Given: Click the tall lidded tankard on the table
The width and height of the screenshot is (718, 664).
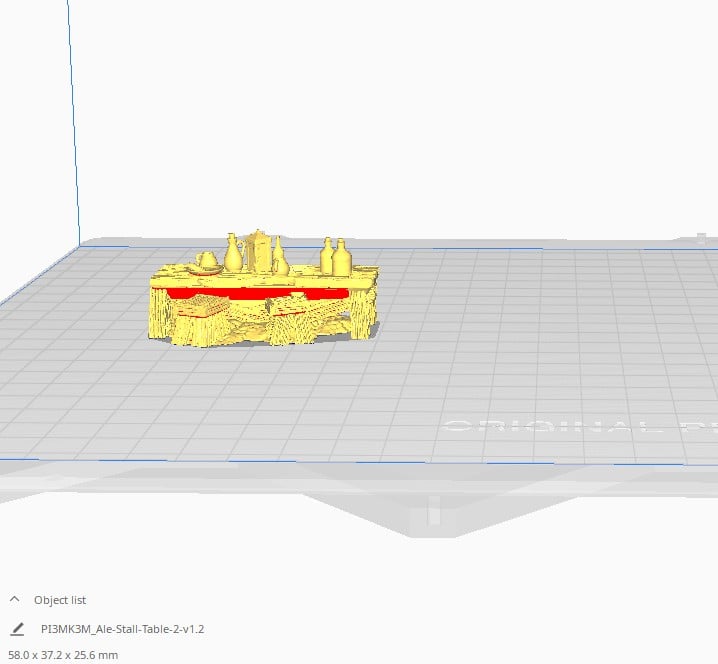Looking at the screenshot, I should point(259,249).
